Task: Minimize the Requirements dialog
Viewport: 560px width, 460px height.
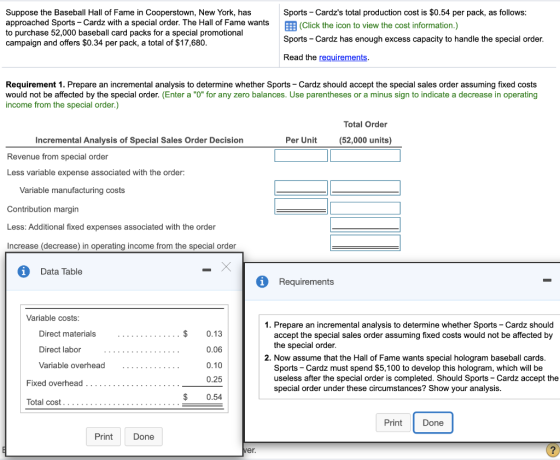Action: point(547,280)
